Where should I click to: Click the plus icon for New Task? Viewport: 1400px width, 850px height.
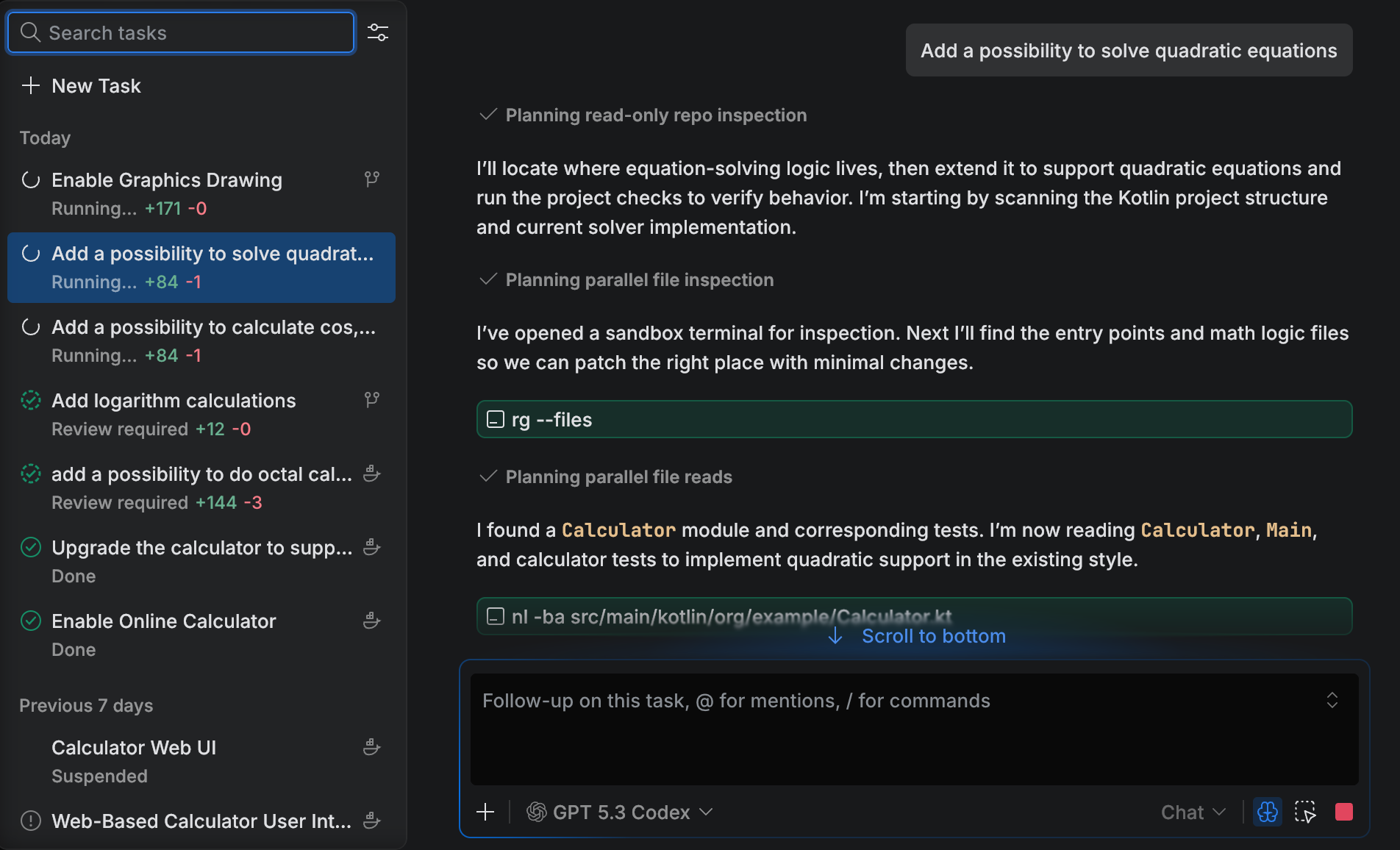point(31,86)
